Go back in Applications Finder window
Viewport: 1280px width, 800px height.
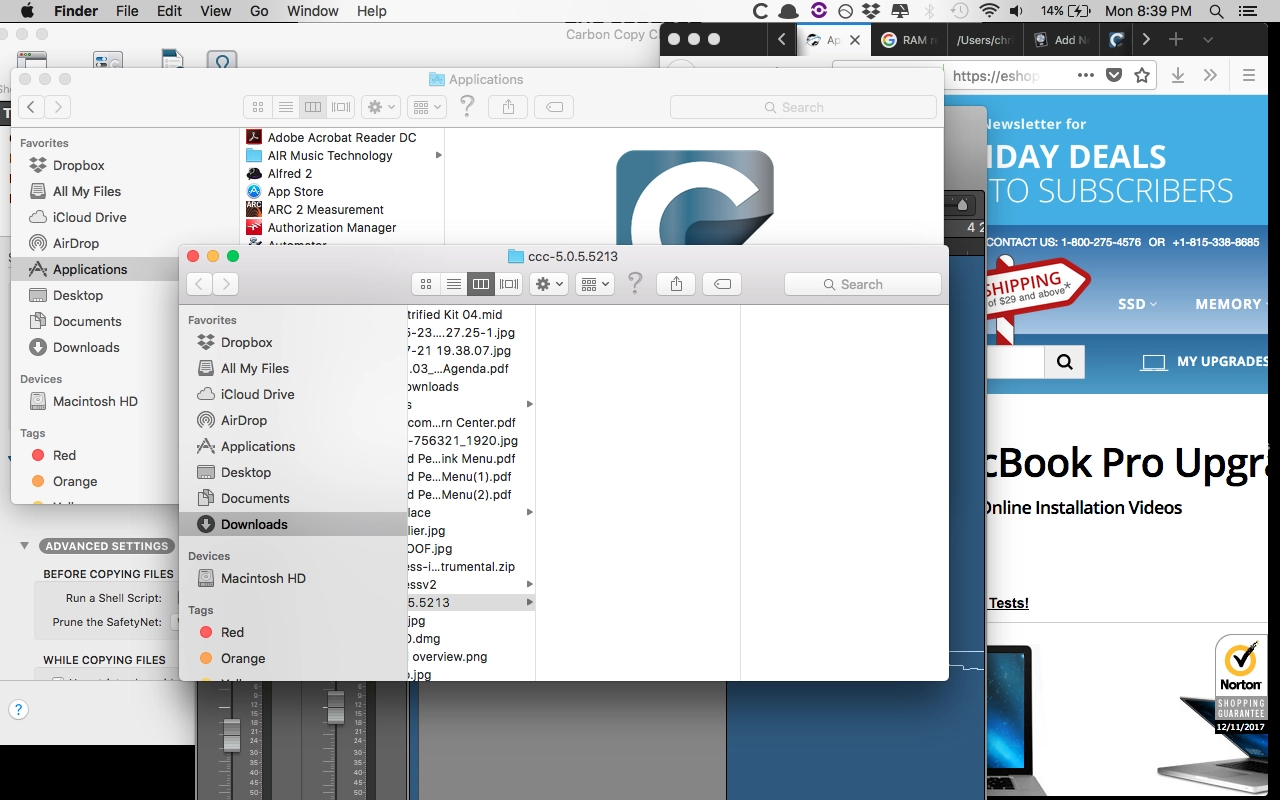tap(31, 107)
